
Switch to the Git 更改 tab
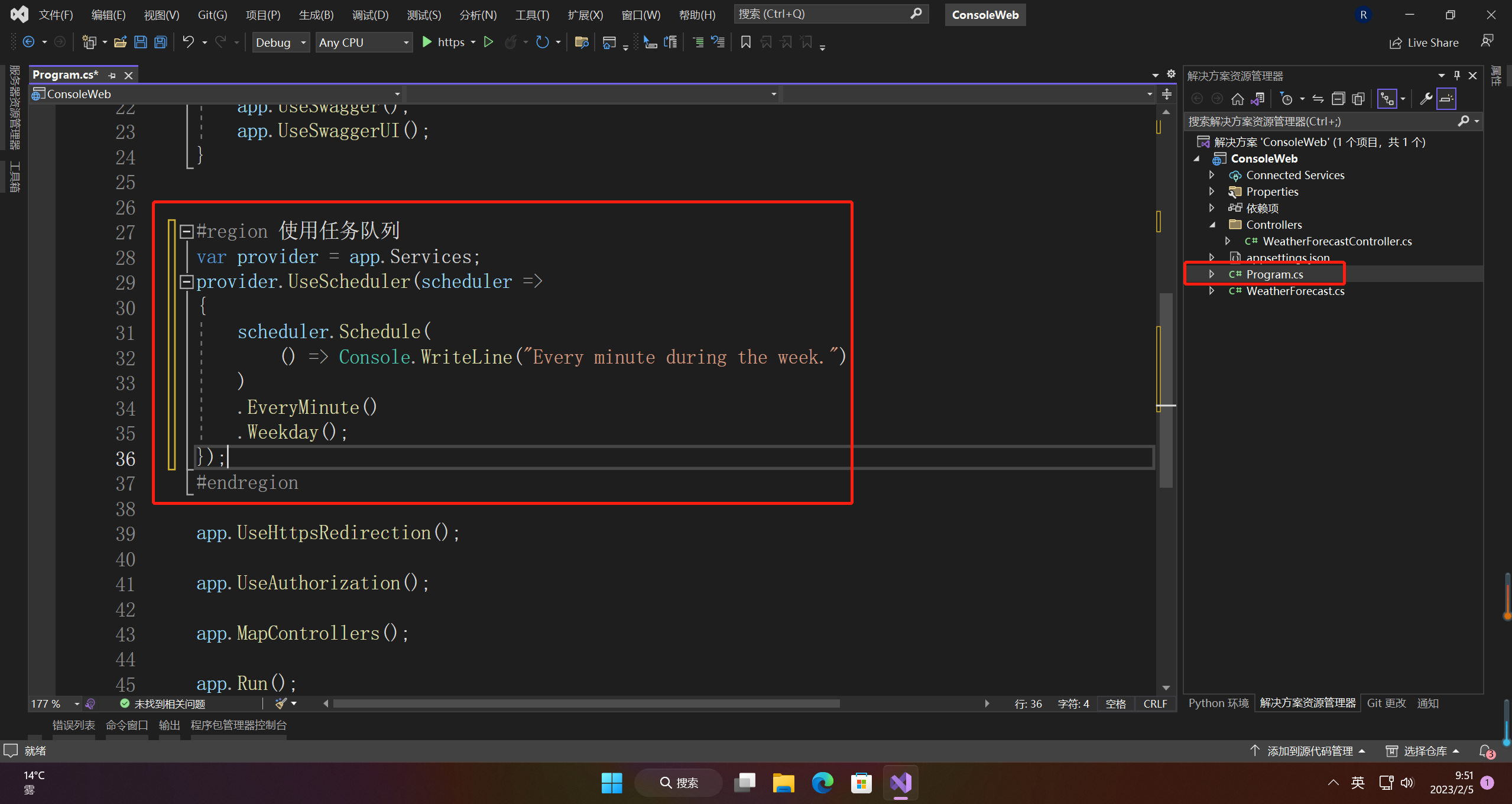(1386, 703)
